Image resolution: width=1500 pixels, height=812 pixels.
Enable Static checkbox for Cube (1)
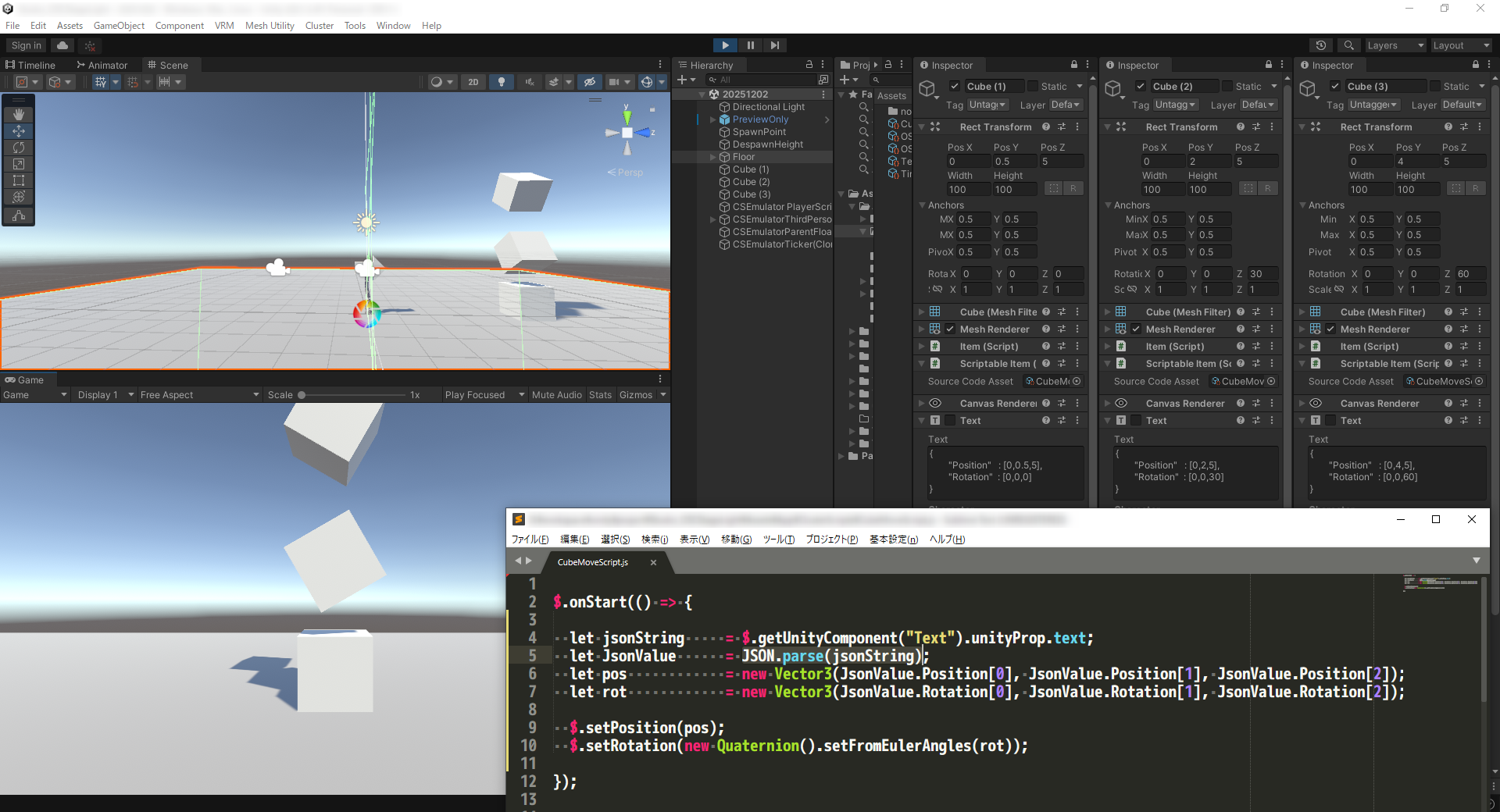tap(1033, 87)
